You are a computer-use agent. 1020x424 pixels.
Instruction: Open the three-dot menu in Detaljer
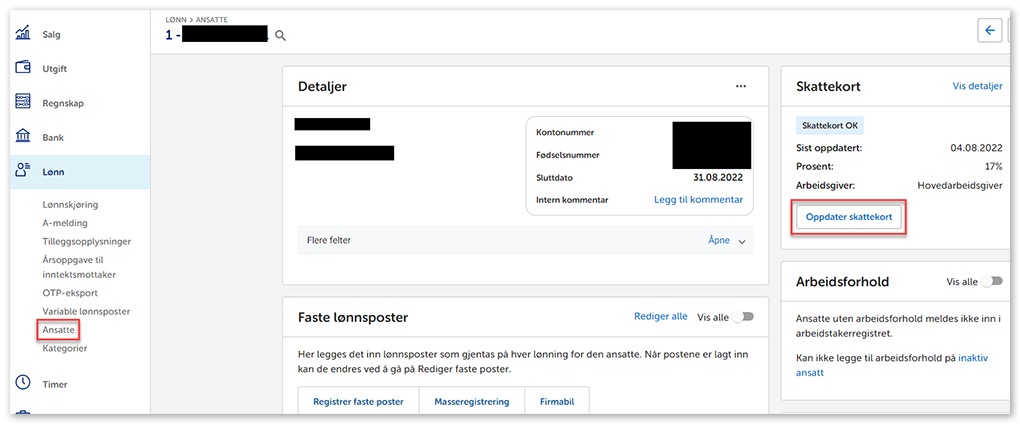point(741,87)
